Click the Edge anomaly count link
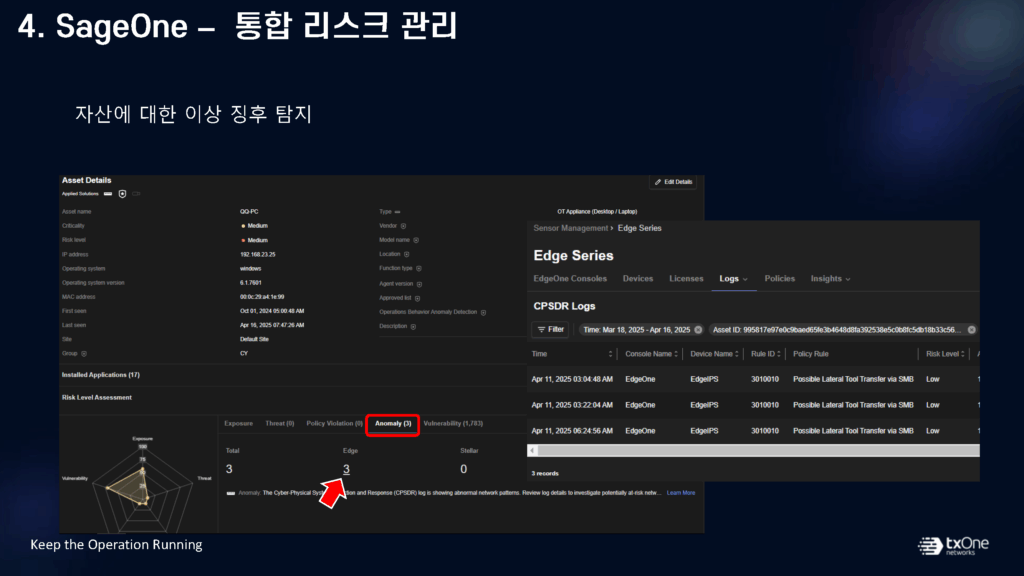The height and width of the screenshot is (576, 1024). 346,469
